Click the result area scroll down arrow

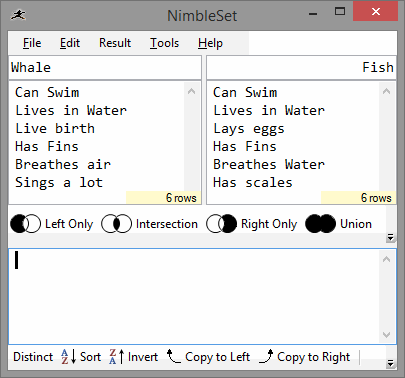pyautogui.click(x=387, y=335)
